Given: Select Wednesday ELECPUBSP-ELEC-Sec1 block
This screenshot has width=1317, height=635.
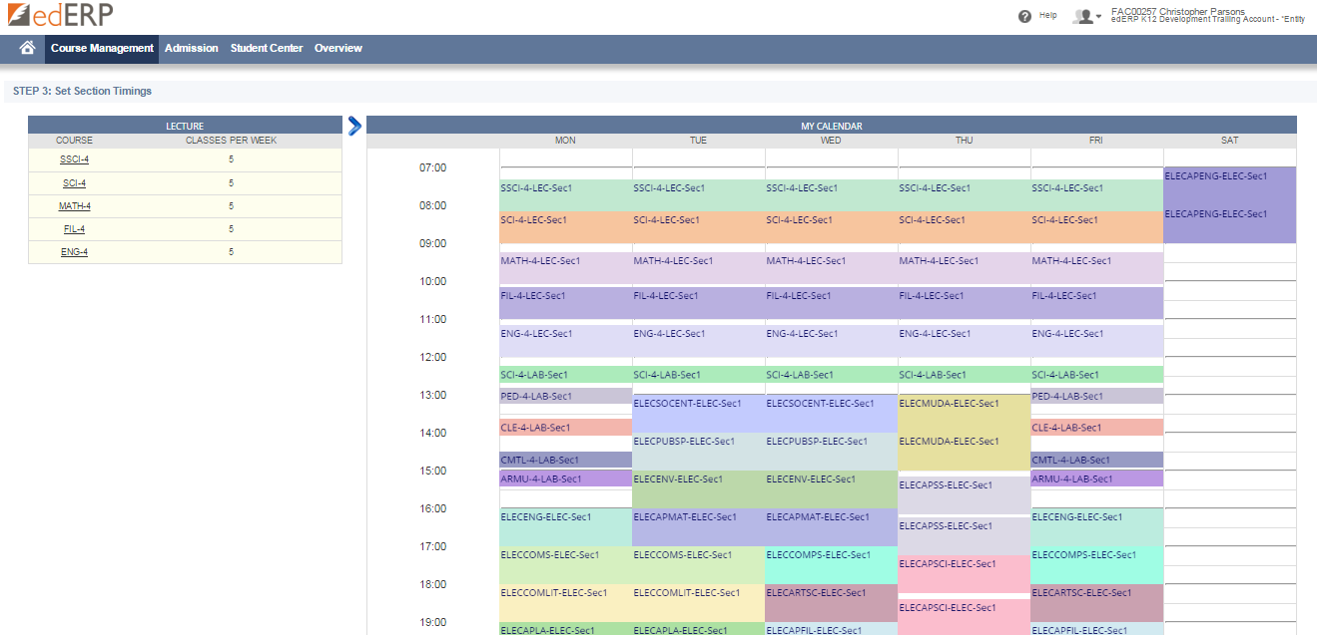Looking at the screenshot, I should [x=832, y=452].
